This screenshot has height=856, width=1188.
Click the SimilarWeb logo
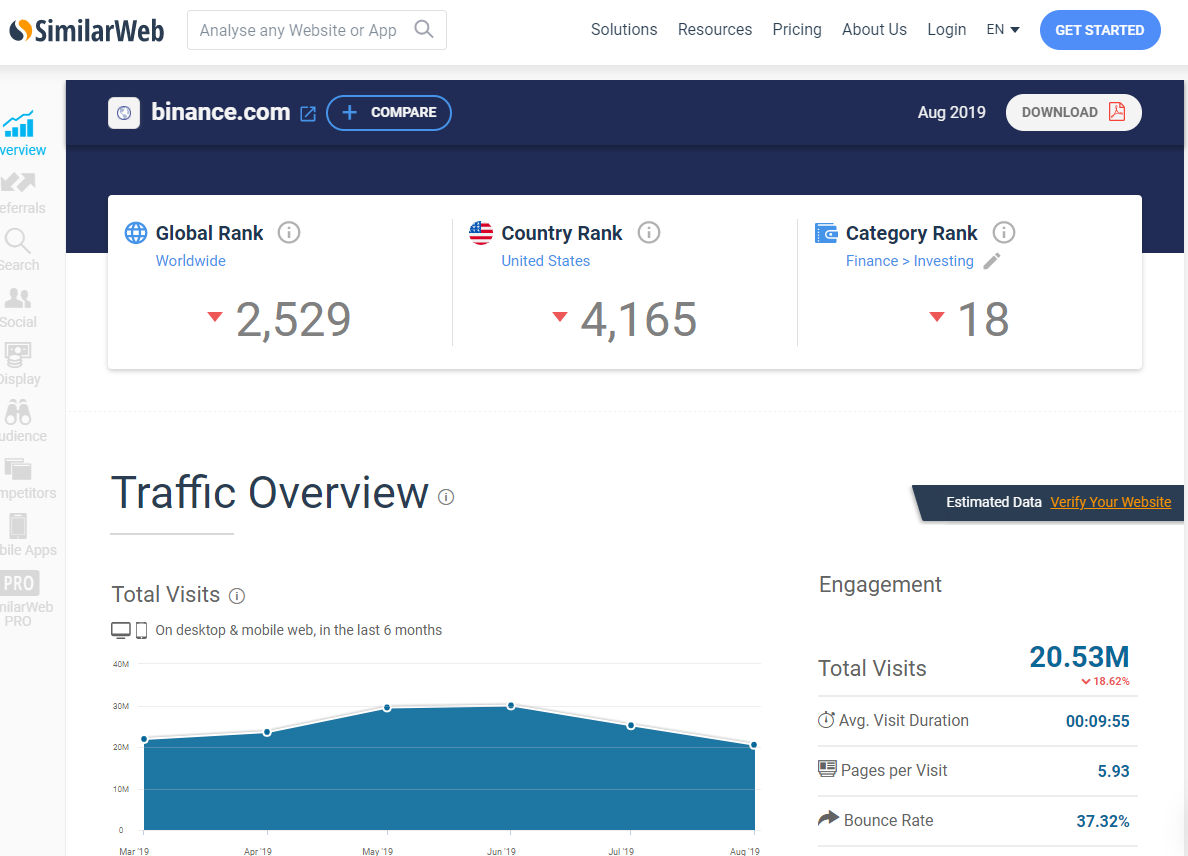click(86, 30)
